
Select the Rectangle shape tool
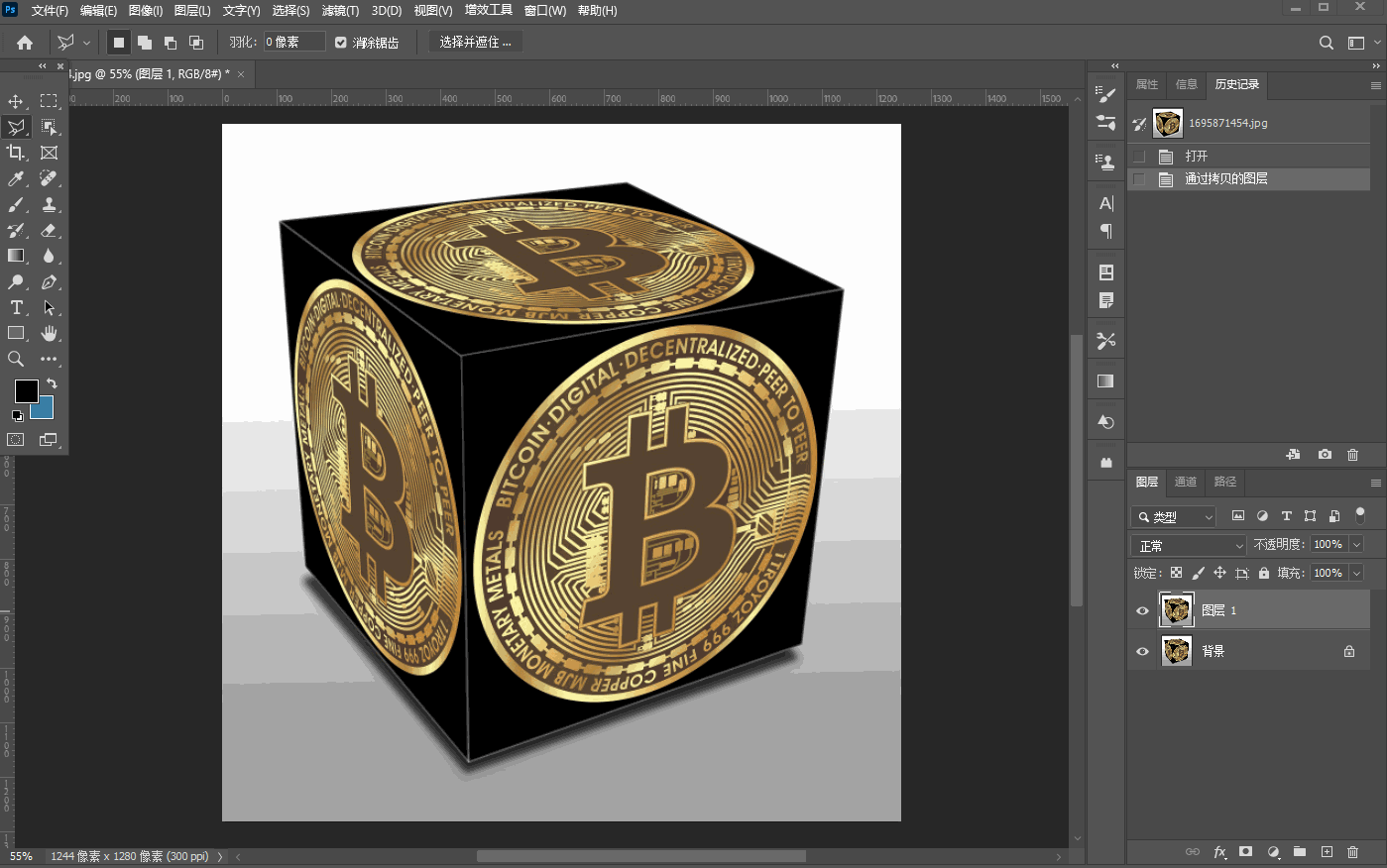tap(16, 333)
